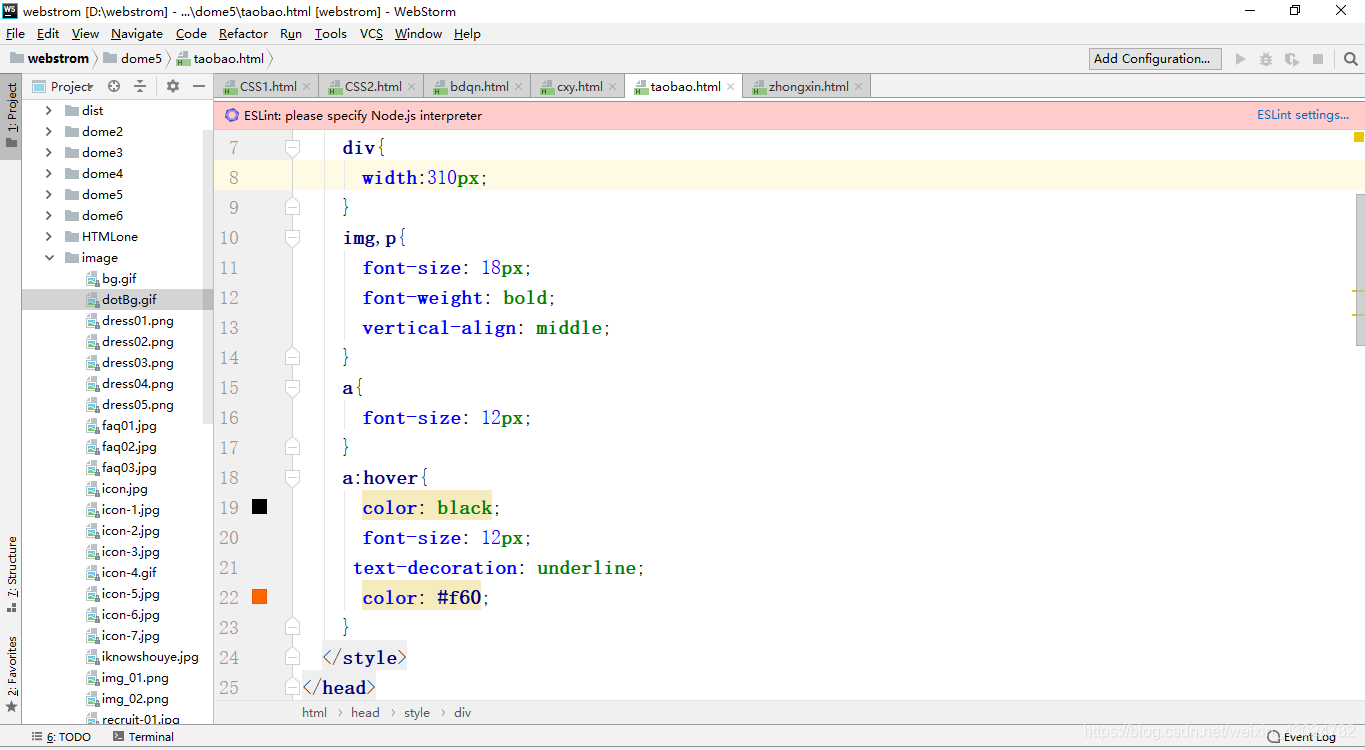Select icon-4.gif in the project tree
The height and width of the screenshot is (750, 1365).
[x=129, y=573]
